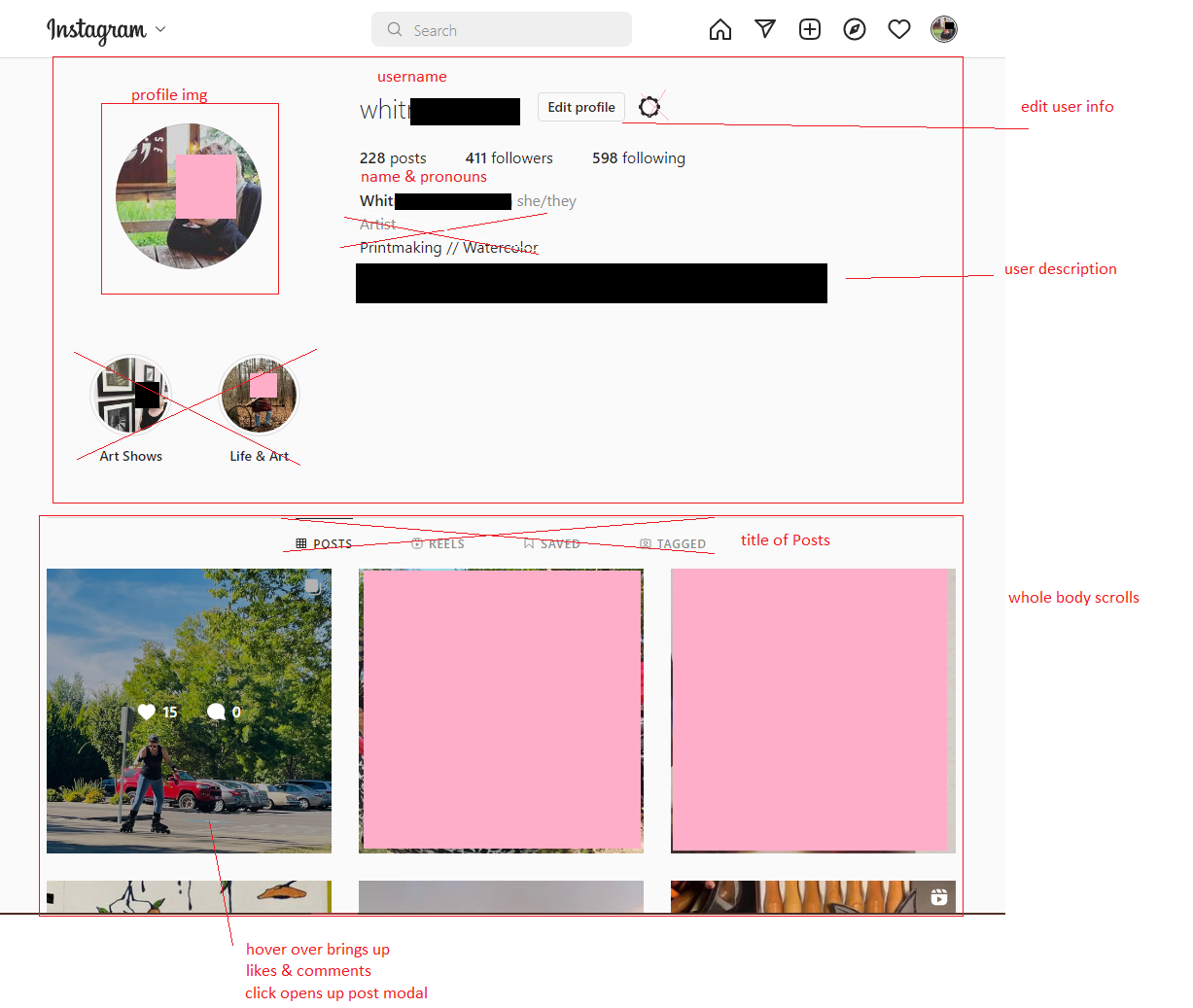The height and width of the screenshot is (1008, 1193).
Task: Click the Artist category label
Action: pyautogui.click(x=377, y=225)
